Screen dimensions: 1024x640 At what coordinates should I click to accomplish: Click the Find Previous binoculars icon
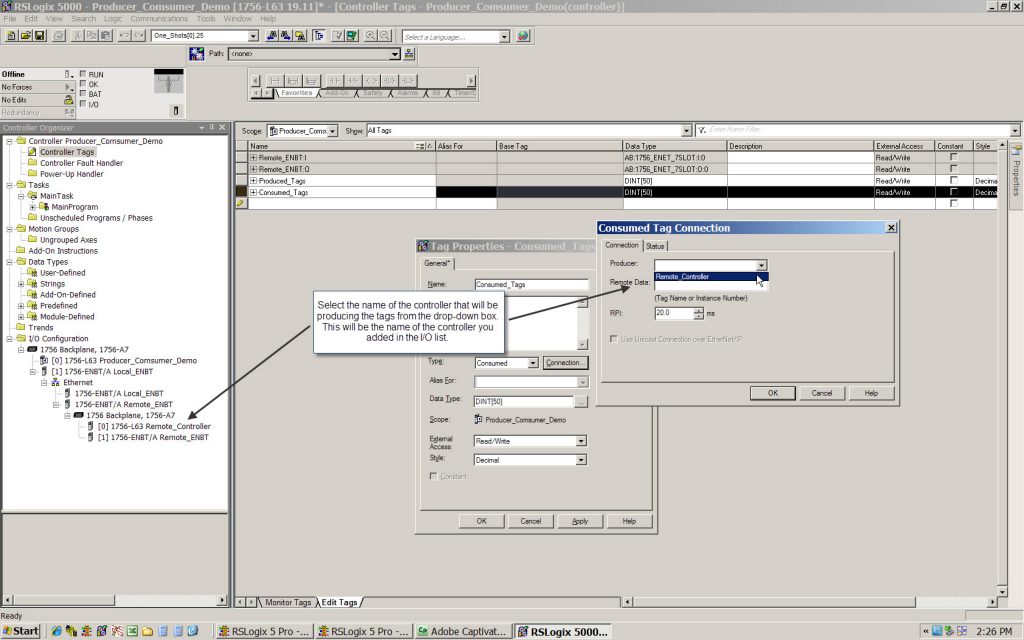[x=272, y=35]
